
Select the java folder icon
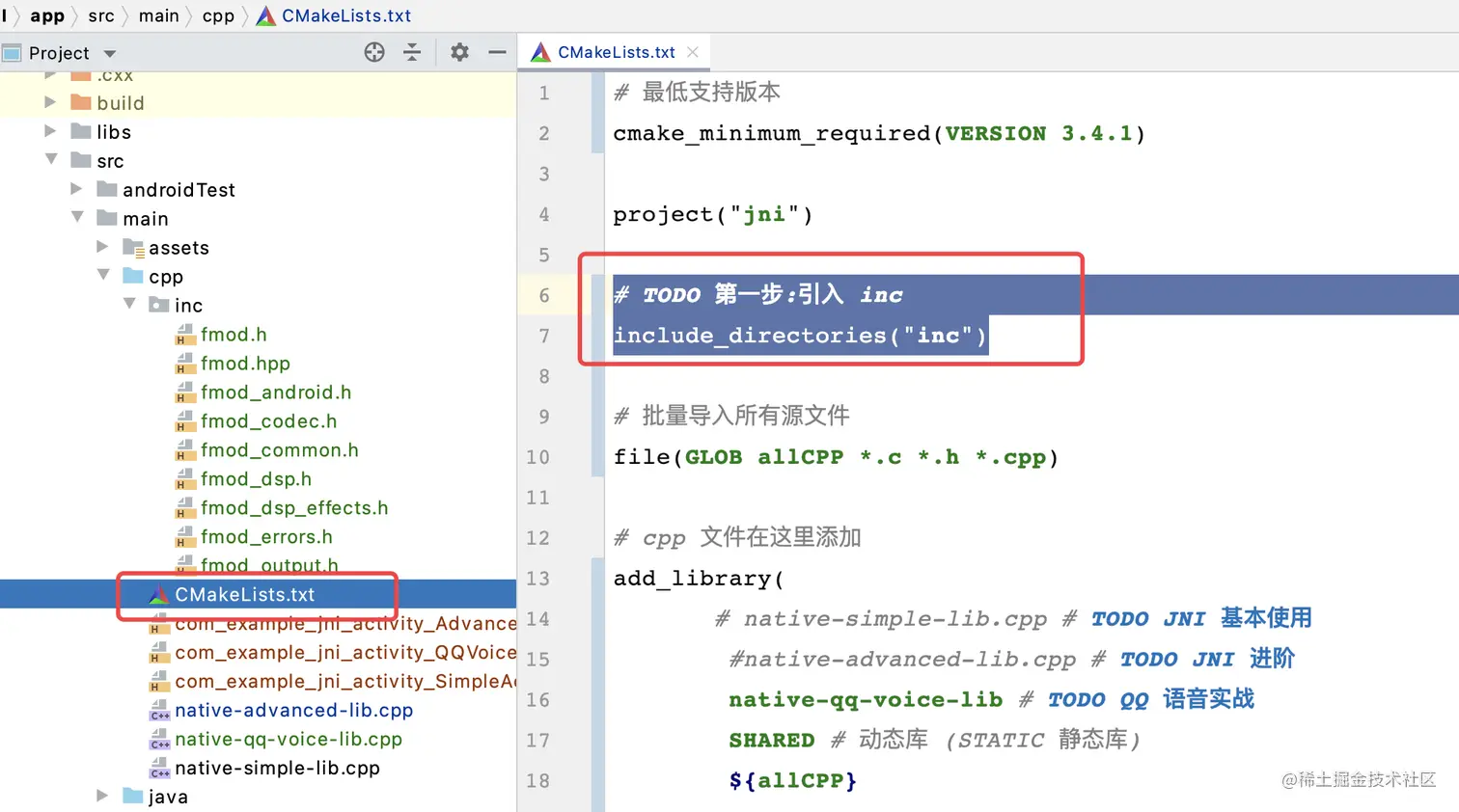[133, 797]
